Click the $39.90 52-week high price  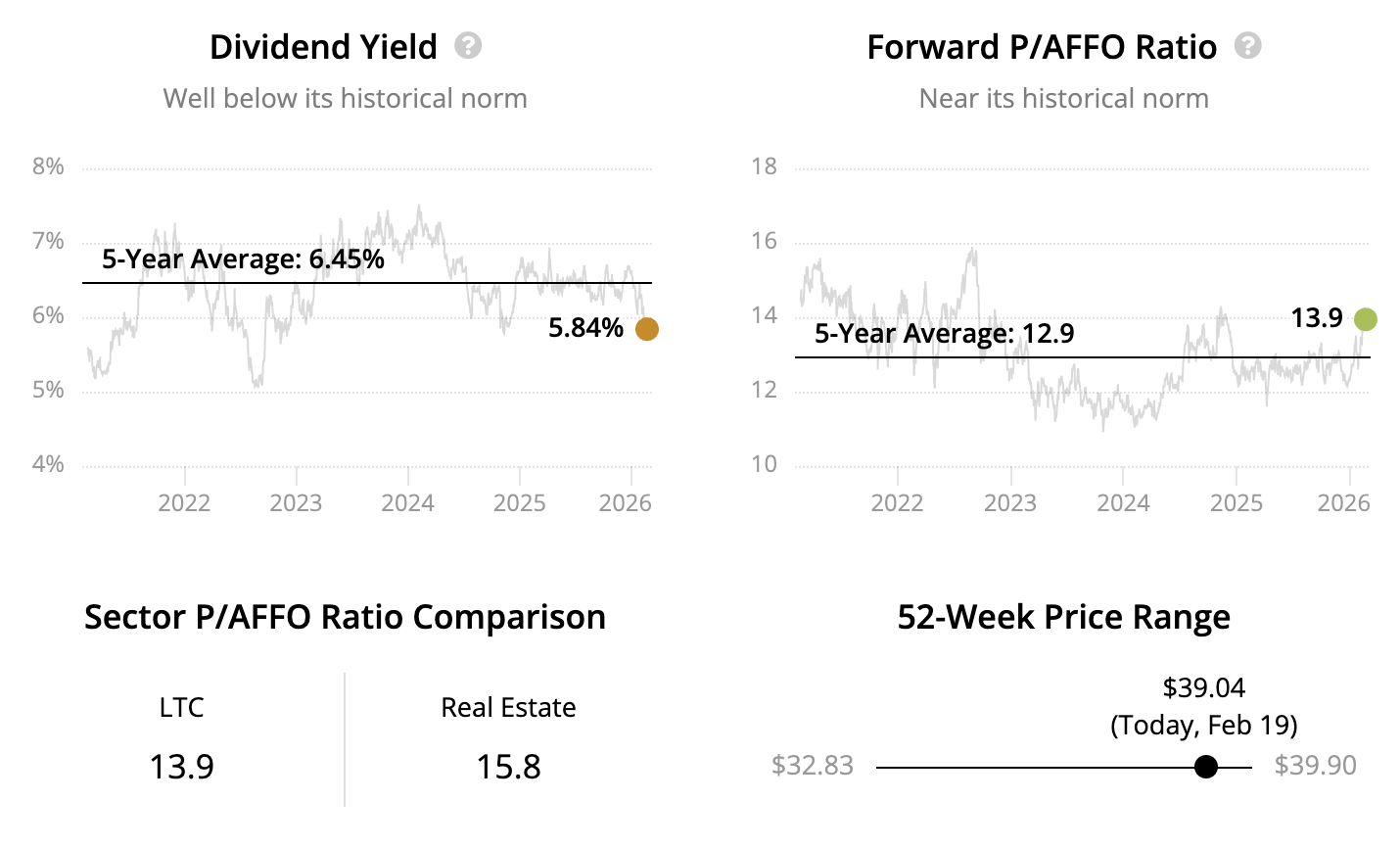click(x=1315, y=766)
